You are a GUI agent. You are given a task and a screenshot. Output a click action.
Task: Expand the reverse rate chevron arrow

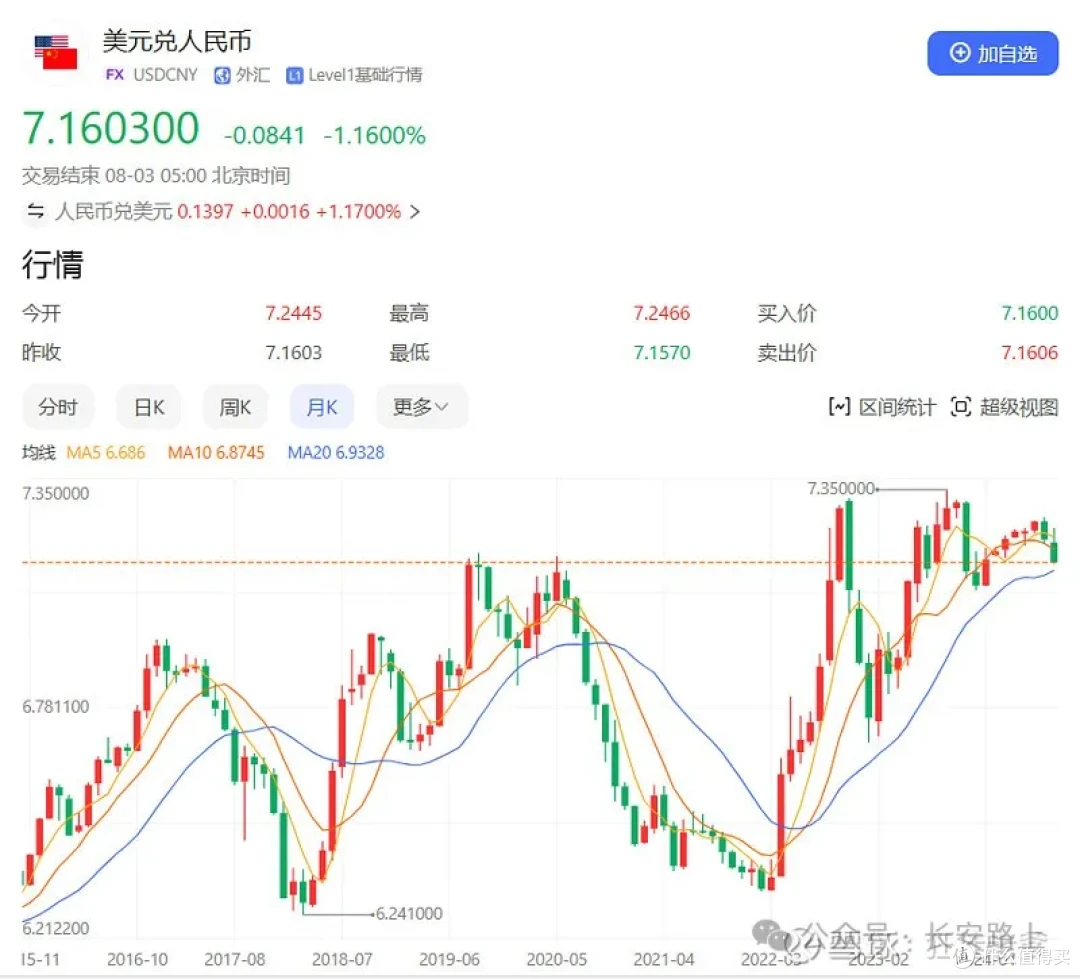pyautogui.click(x=415, y=211)
